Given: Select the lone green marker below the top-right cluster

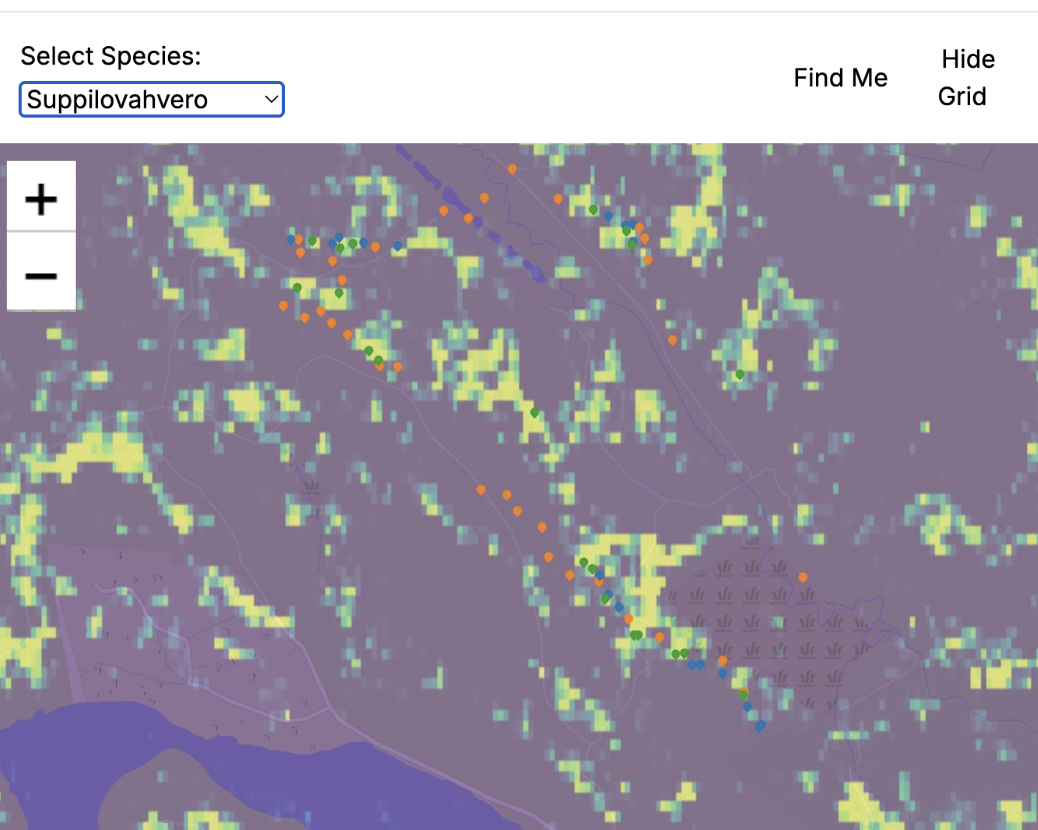Looking at the screenshot, I should coord(740,373).
